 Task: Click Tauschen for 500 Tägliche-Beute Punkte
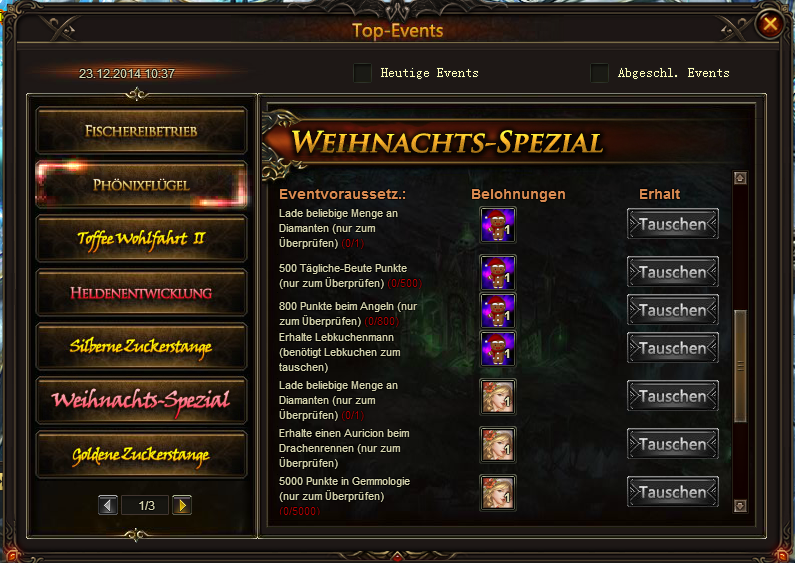tap(673, 272)
